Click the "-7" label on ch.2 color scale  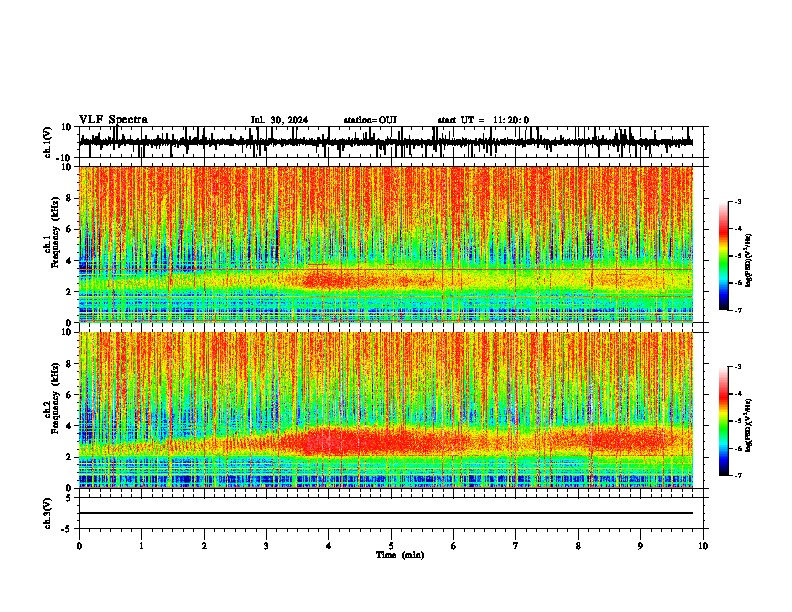coord(737,476)
